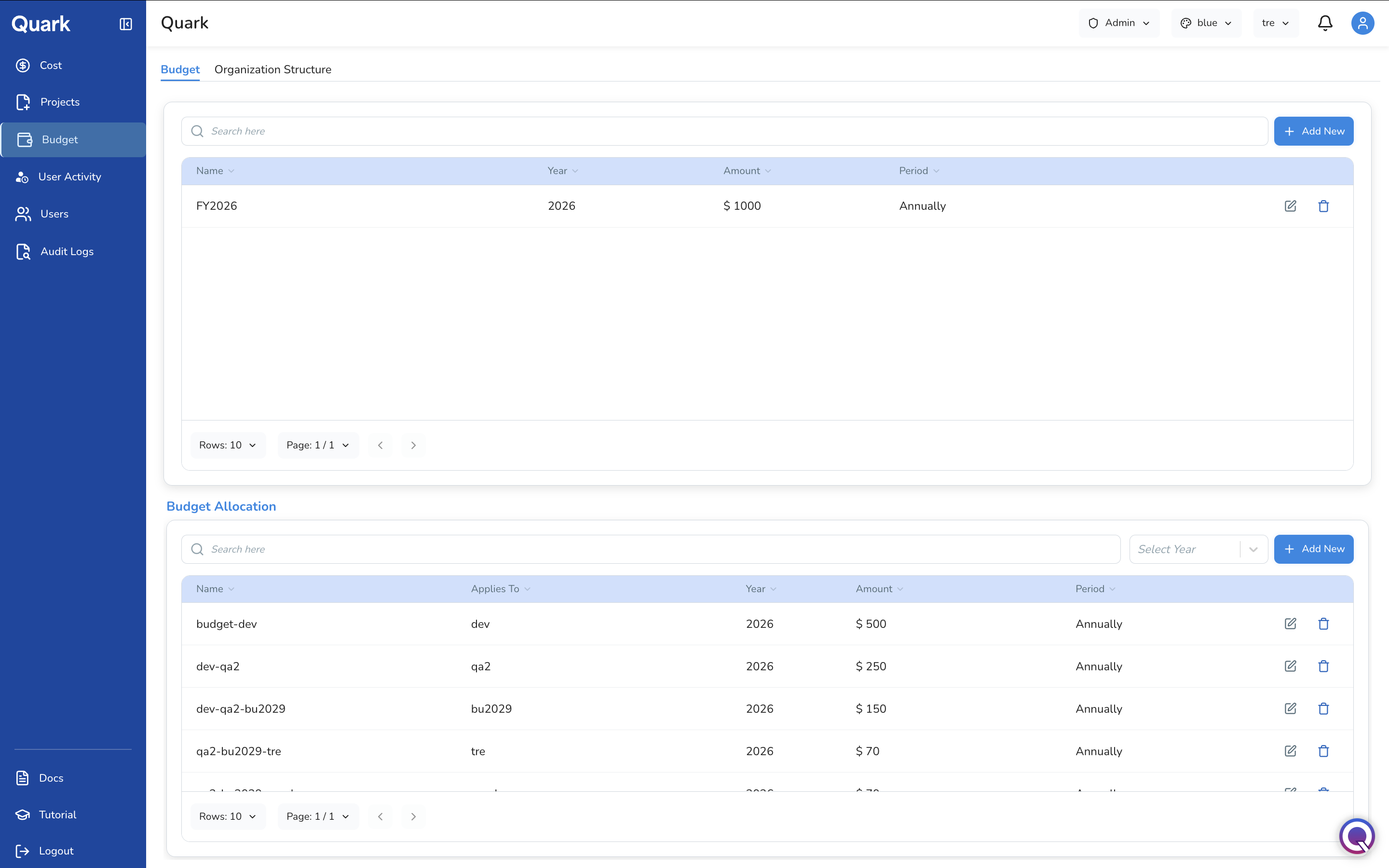Sort allocation table by Period
The height and width of the screenshot is (868, 1389).
click(1095, 589)
